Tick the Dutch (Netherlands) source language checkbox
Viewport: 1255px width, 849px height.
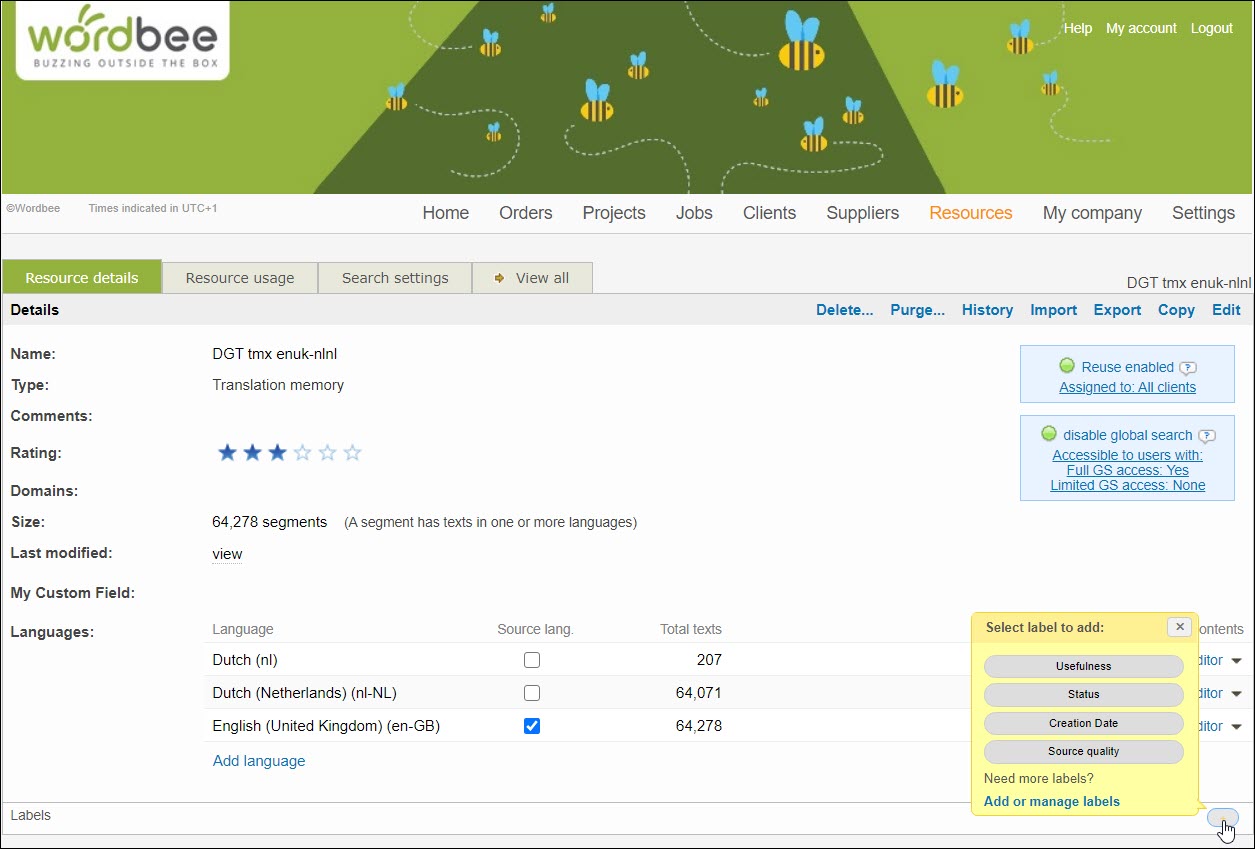532,693
